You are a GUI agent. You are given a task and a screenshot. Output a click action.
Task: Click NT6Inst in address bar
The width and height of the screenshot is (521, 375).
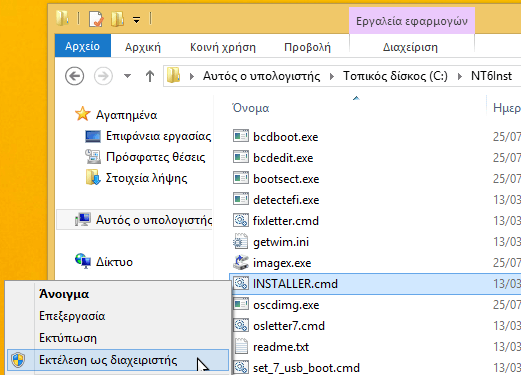click(x=491, y=76)
